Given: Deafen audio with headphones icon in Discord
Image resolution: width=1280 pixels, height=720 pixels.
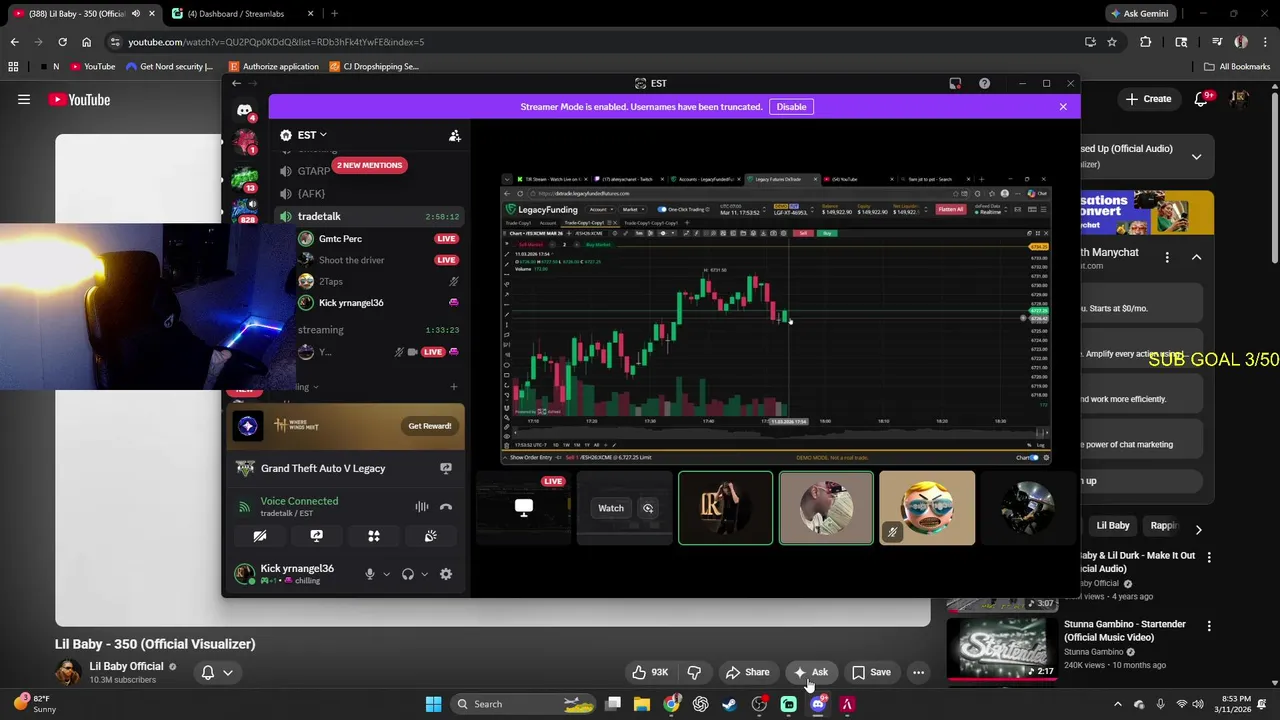Looking at the screenshot, I should pos(408,574).
